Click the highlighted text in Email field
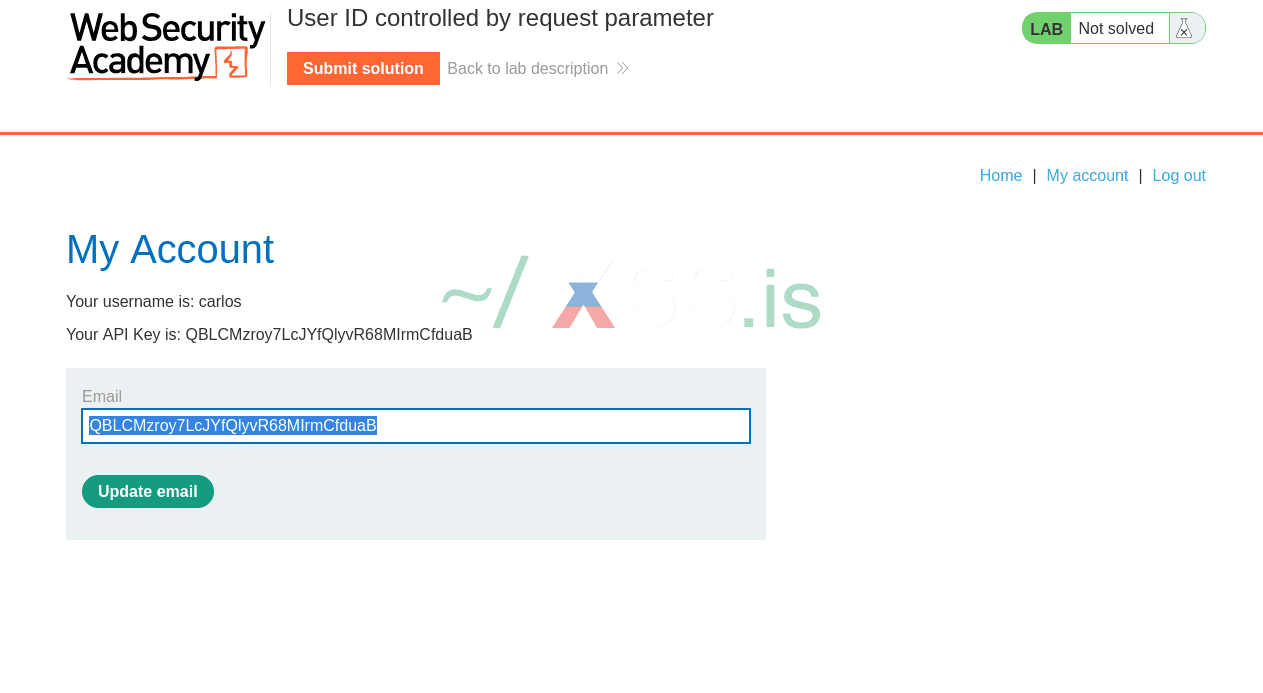Image resolution: width=1263 pixels, height=693 pixels. click(x=233, y=426)
